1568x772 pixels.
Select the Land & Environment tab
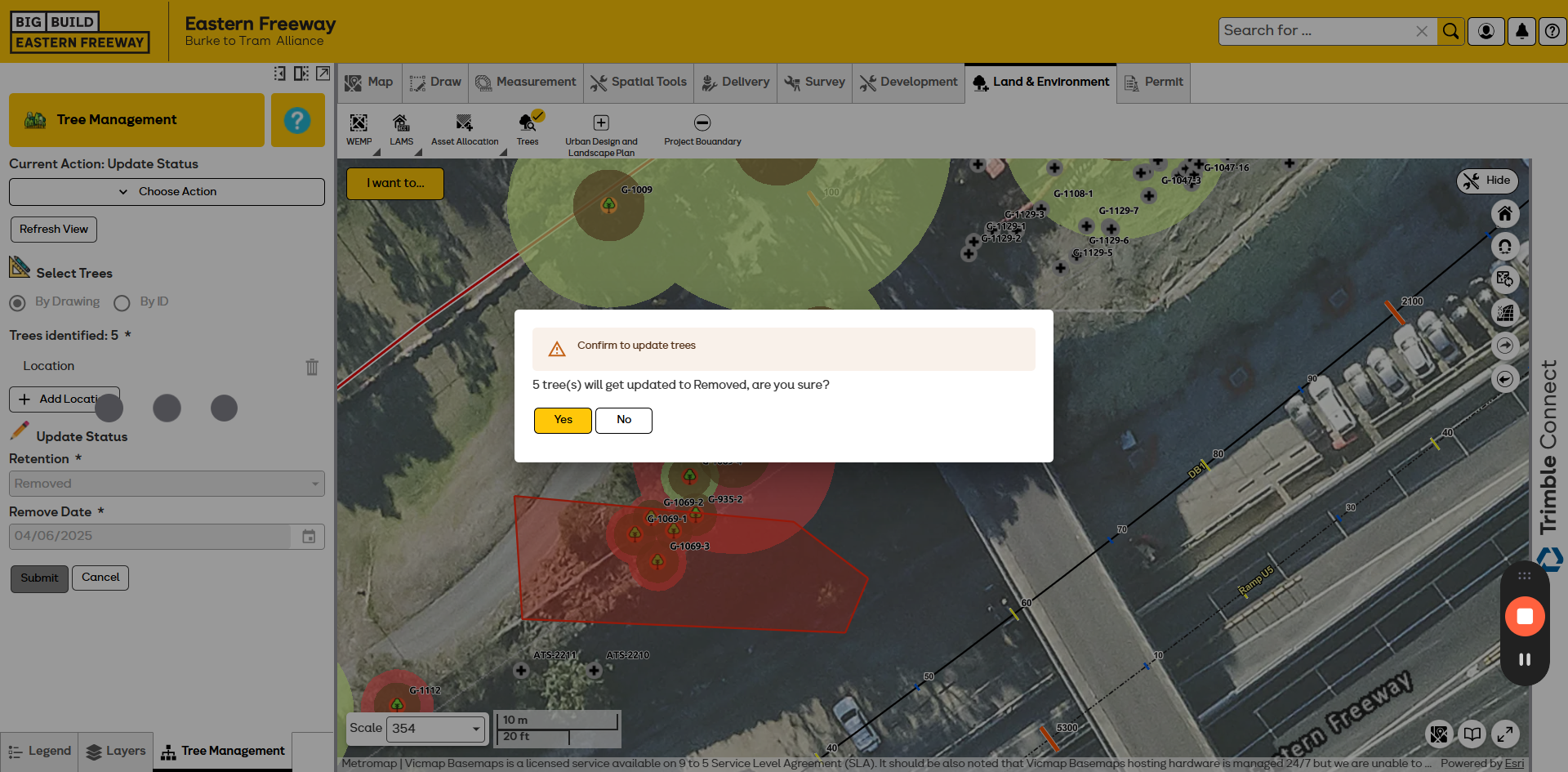pyautogui.click(x=1040, y=83)
